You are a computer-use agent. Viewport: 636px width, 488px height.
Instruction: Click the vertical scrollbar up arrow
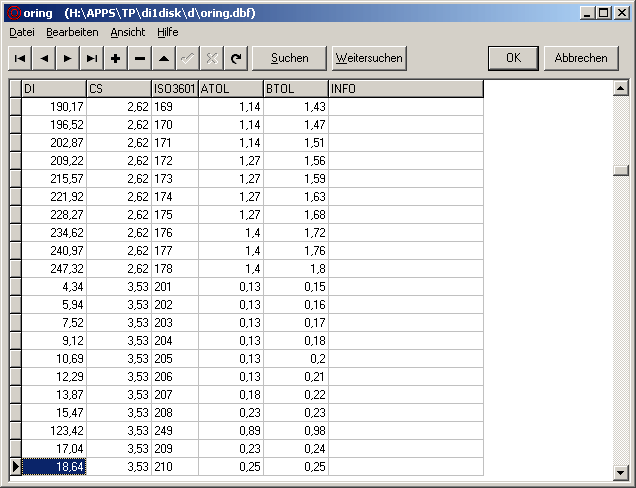621,88
